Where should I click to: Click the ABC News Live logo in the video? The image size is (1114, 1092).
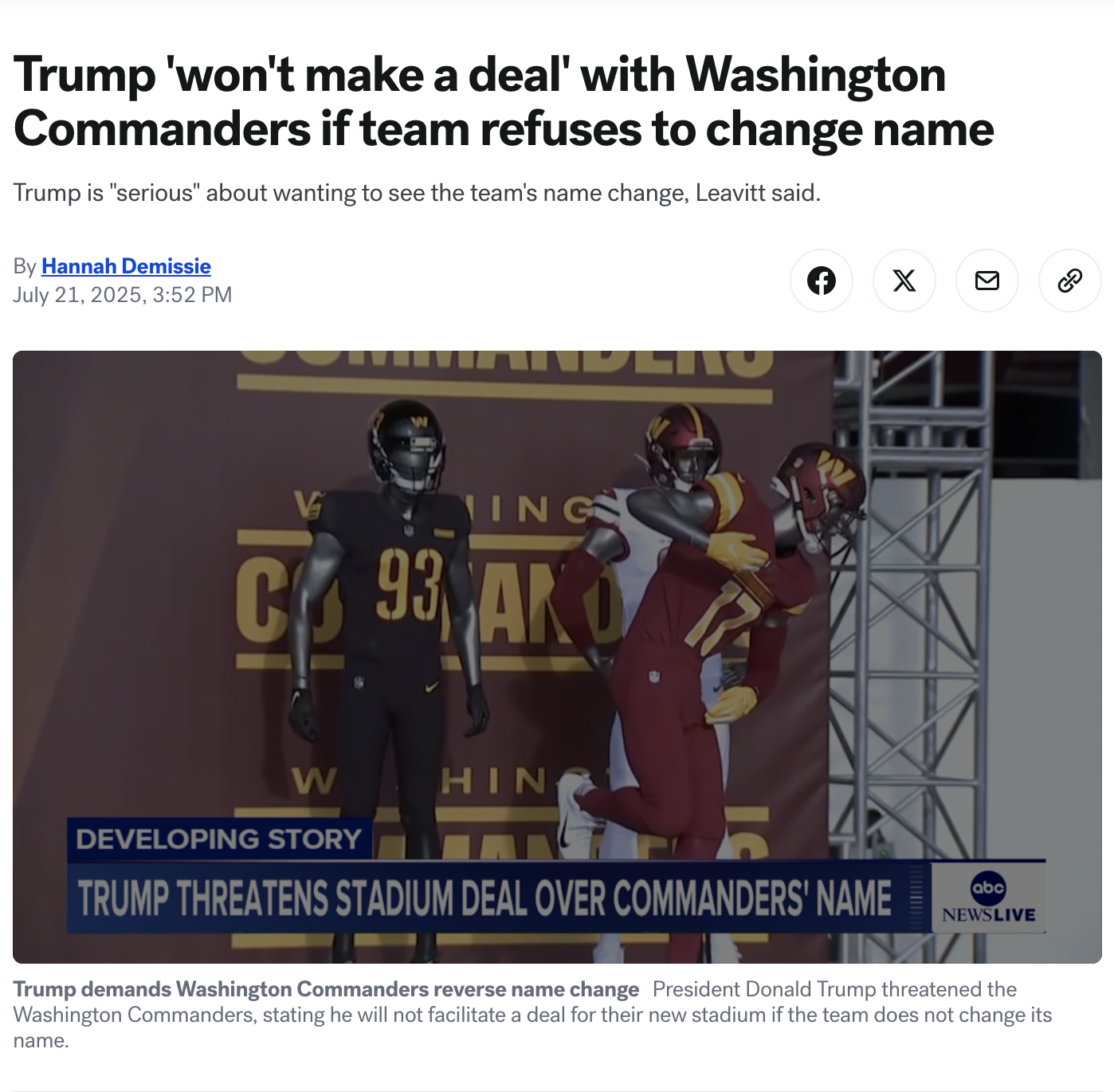click(988, 898)
